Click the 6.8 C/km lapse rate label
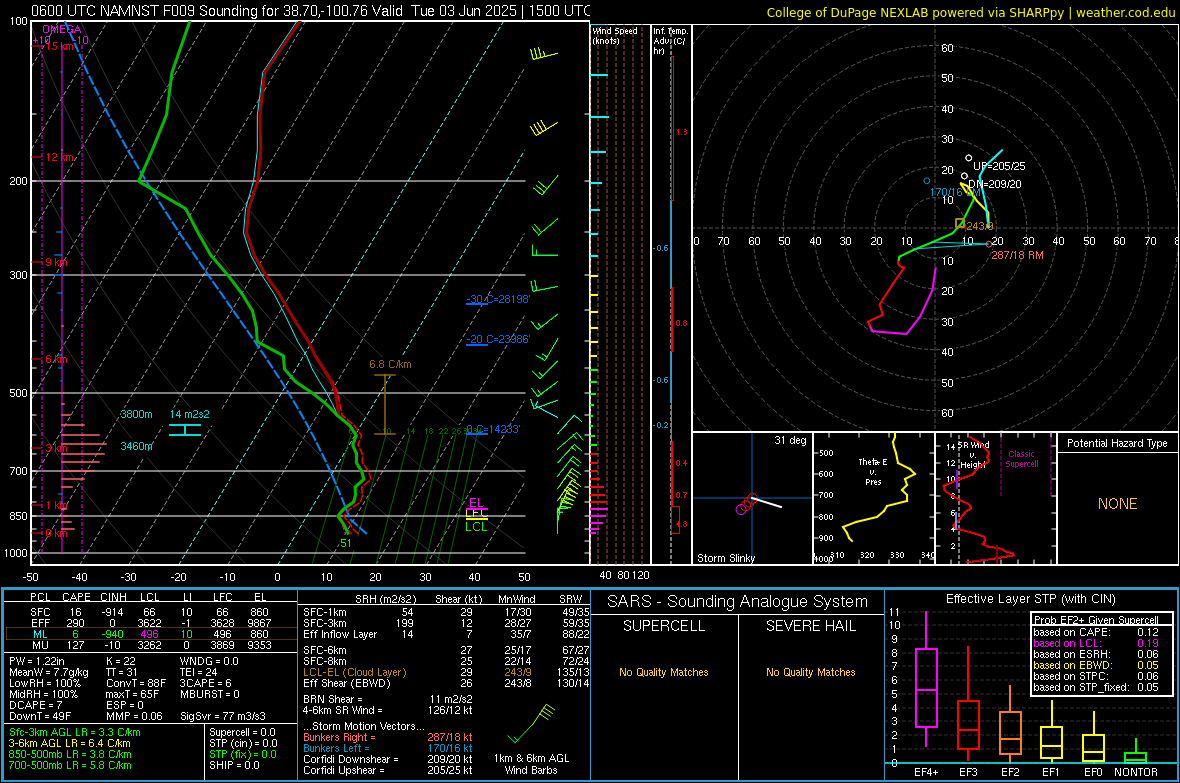 [390, 364]
